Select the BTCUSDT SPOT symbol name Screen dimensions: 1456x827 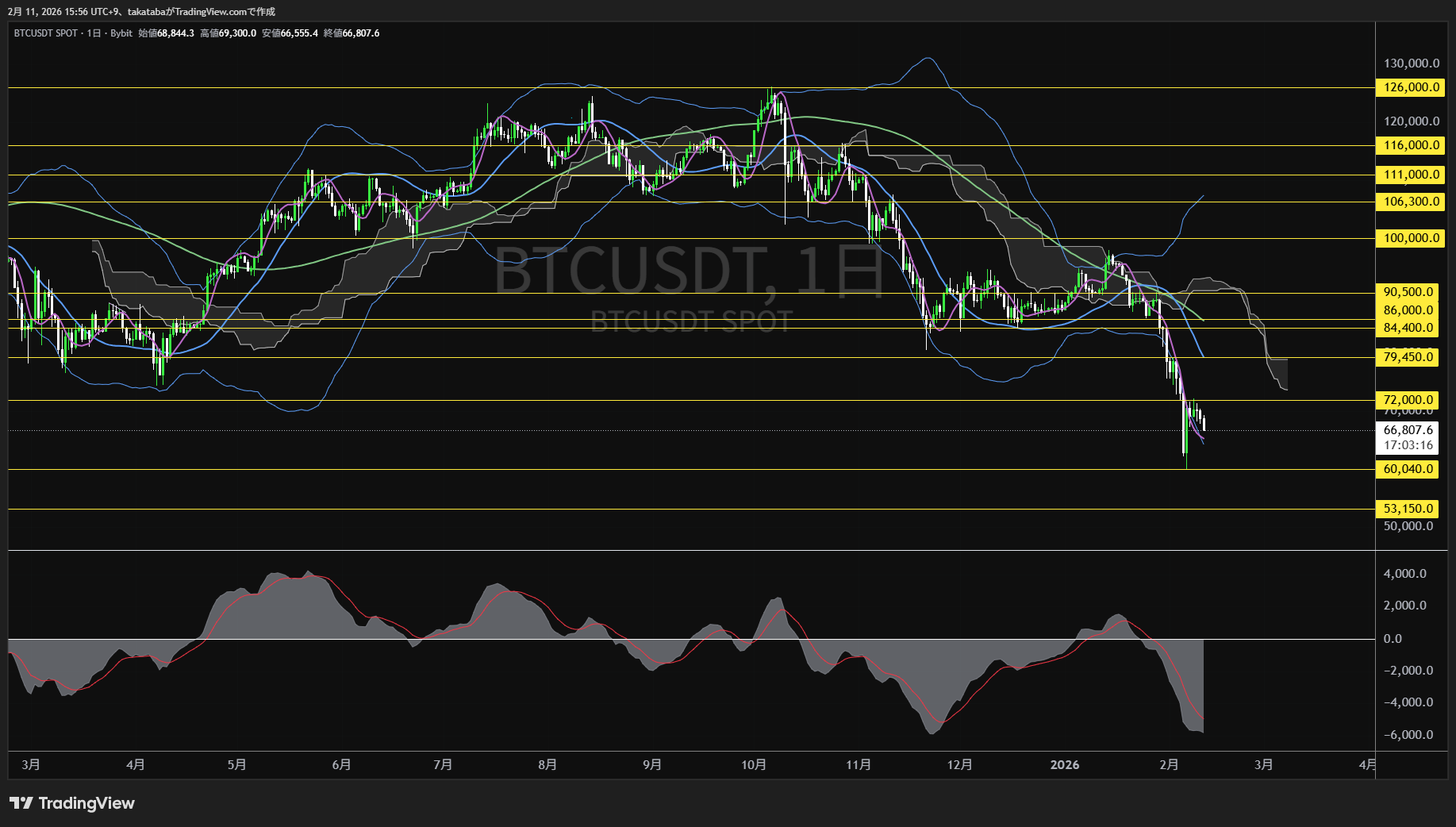(44, 33)
